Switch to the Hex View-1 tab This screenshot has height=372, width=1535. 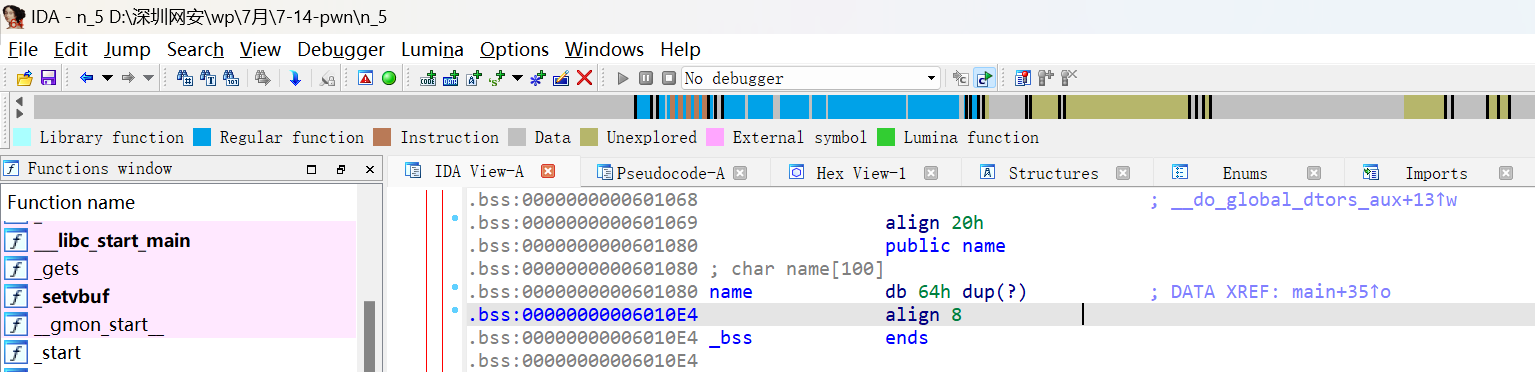point(861,173)
